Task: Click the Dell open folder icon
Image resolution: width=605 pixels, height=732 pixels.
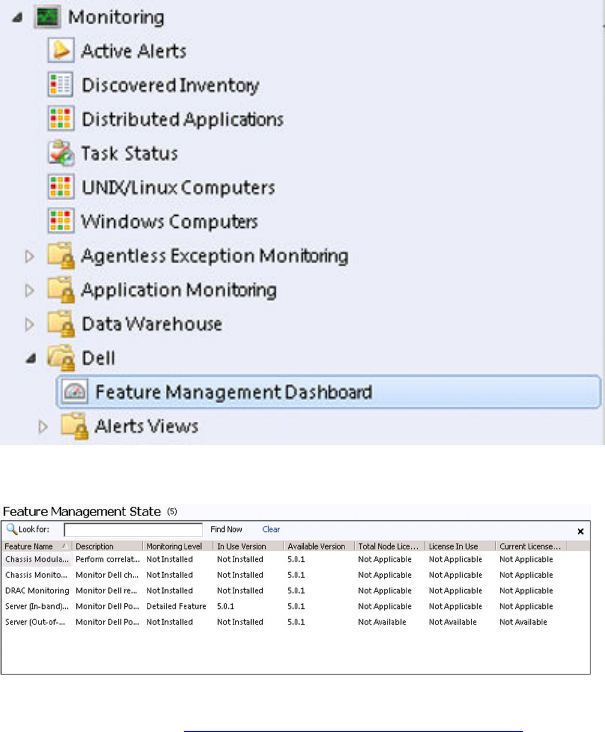Action: click(x=61, y=358)
